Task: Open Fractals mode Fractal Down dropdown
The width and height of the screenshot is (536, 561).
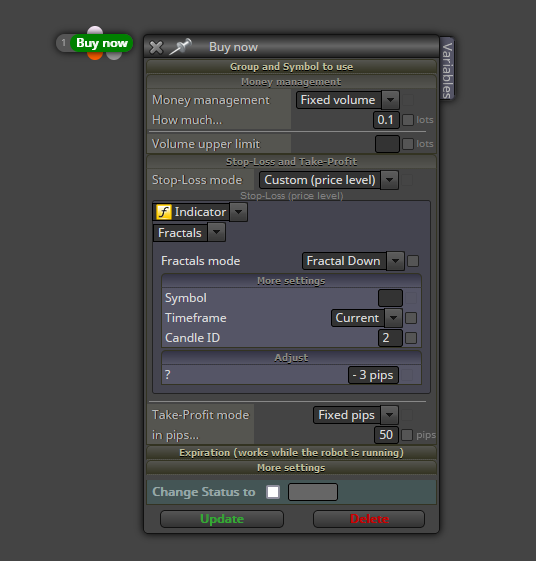Action: pyautogui.click(x=353, y=261)
